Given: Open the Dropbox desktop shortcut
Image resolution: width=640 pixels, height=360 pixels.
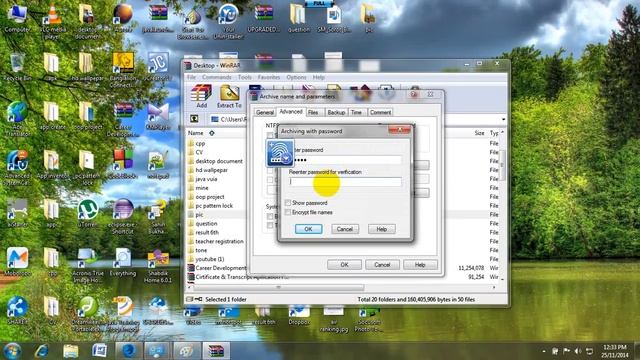Looking at the screenshot, I should pos(299,316).
